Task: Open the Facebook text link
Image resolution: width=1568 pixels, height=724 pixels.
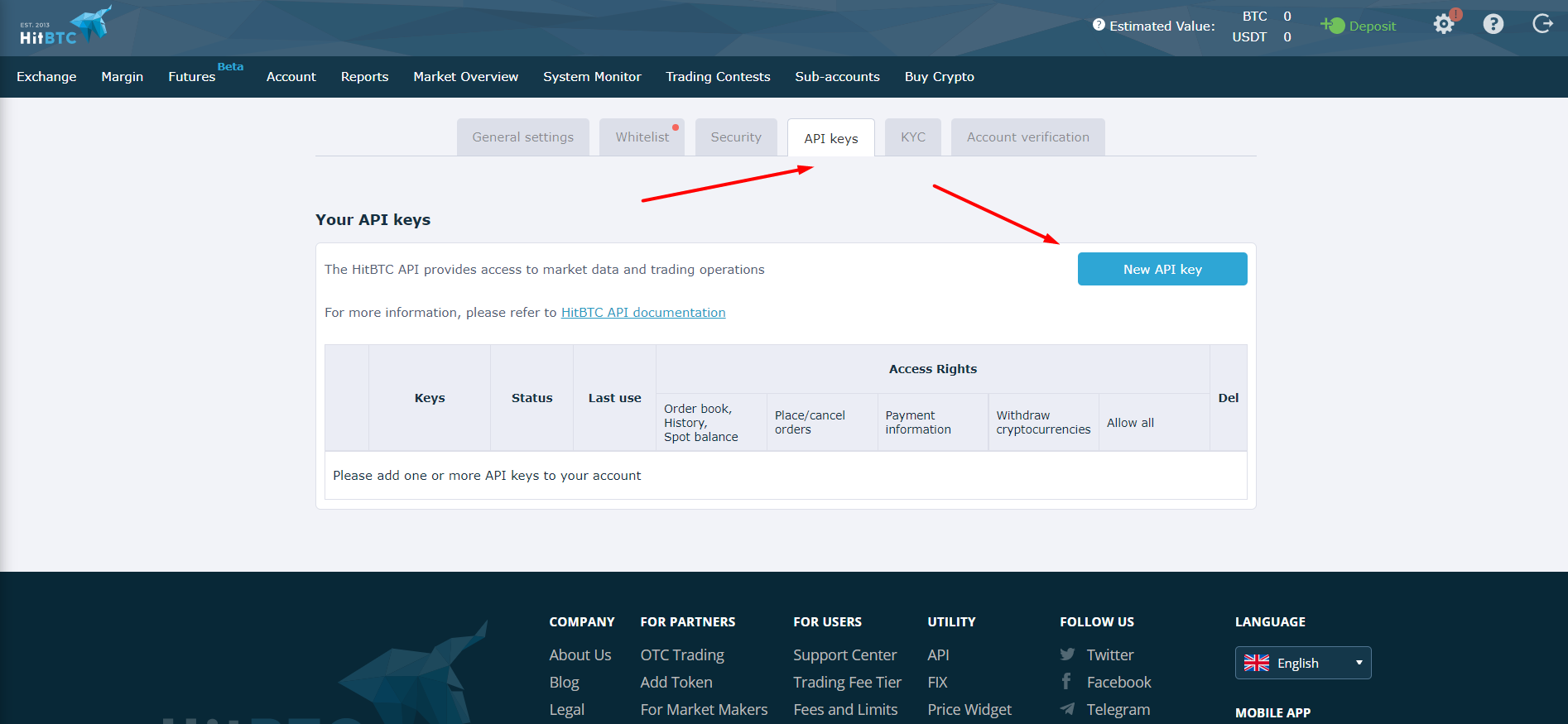Action: pos(1119,682)
